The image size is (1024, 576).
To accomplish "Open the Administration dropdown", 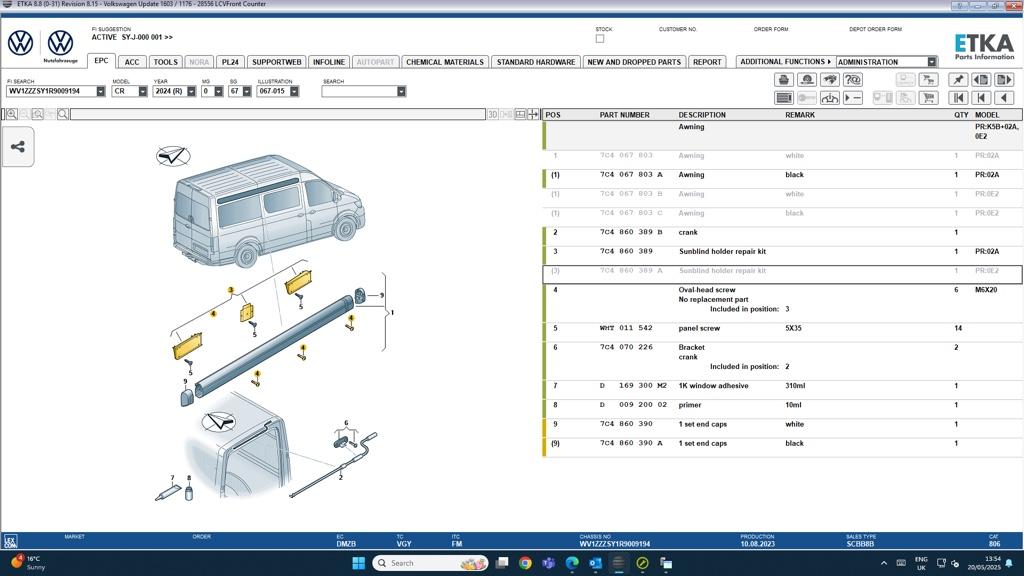I will coord(932,62).
